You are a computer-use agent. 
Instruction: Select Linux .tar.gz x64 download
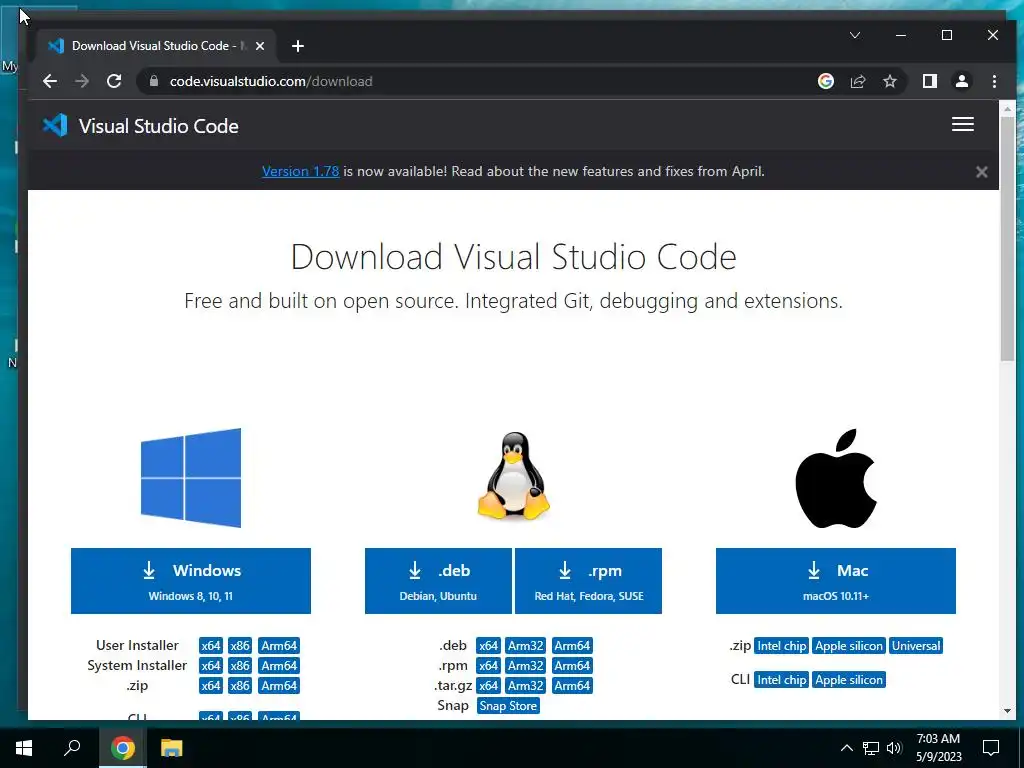pyautogui.click(x=488, y=686)
